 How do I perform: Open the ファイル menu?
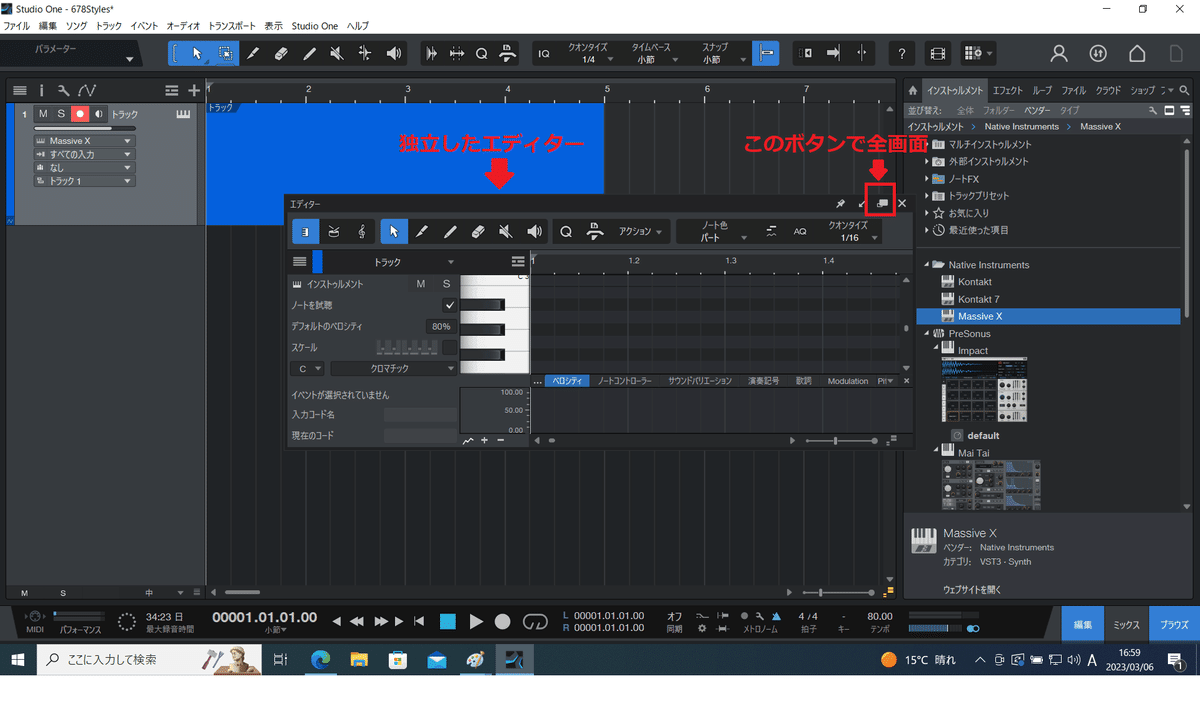click(x=16, y=25)
